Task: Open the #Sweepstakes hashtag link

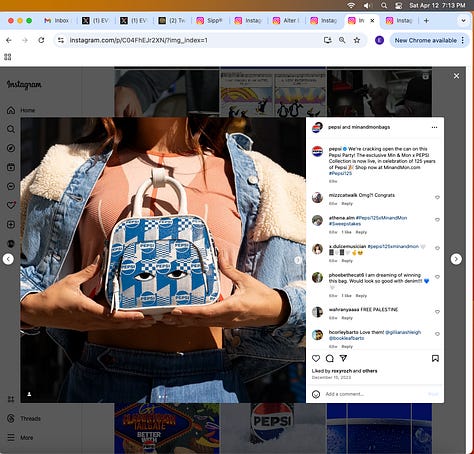Action: tap(345, 224)
